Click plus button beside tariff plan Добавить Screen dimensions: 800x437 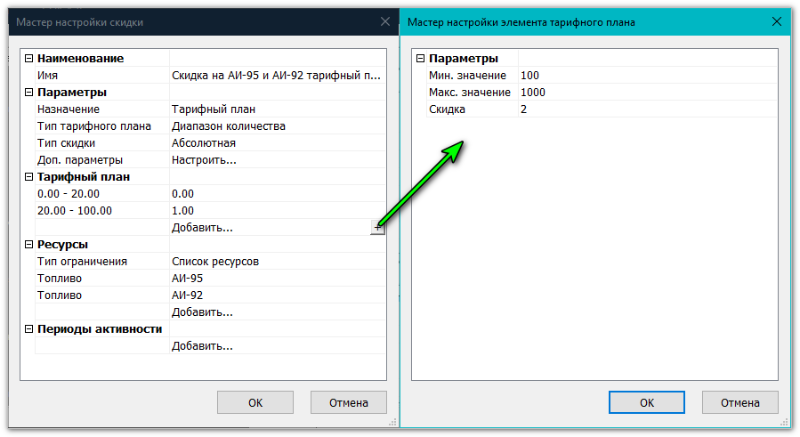[377, 228]
